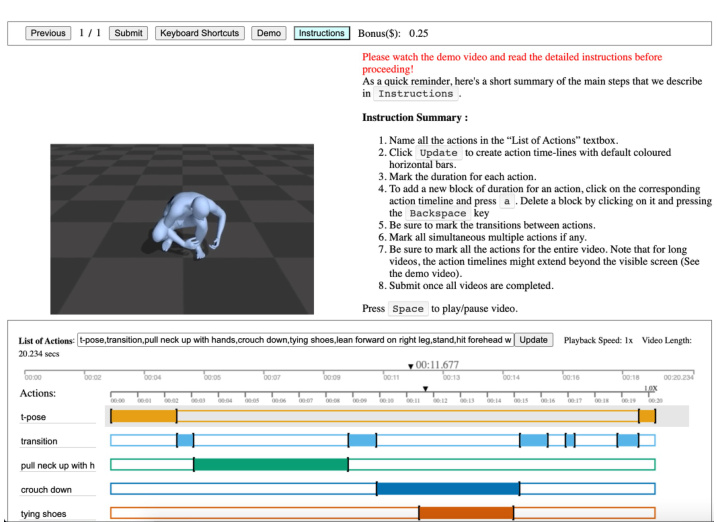Viewport: 717px width, 522px height.
Task: Click the List of Actions text field
Action: pos(295,340)
